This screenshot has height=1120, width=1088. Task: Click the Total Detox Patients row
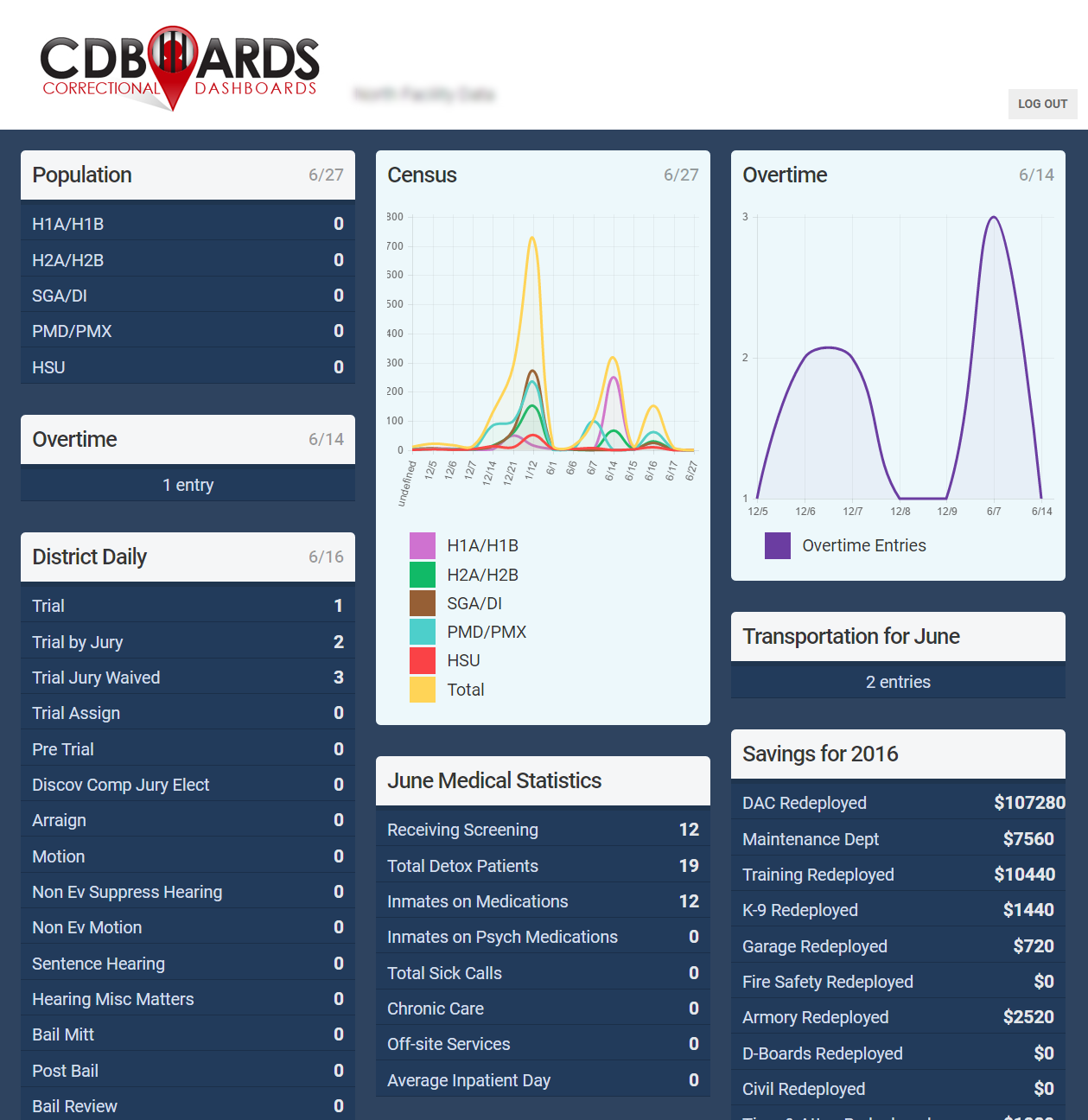coord(543,866)
